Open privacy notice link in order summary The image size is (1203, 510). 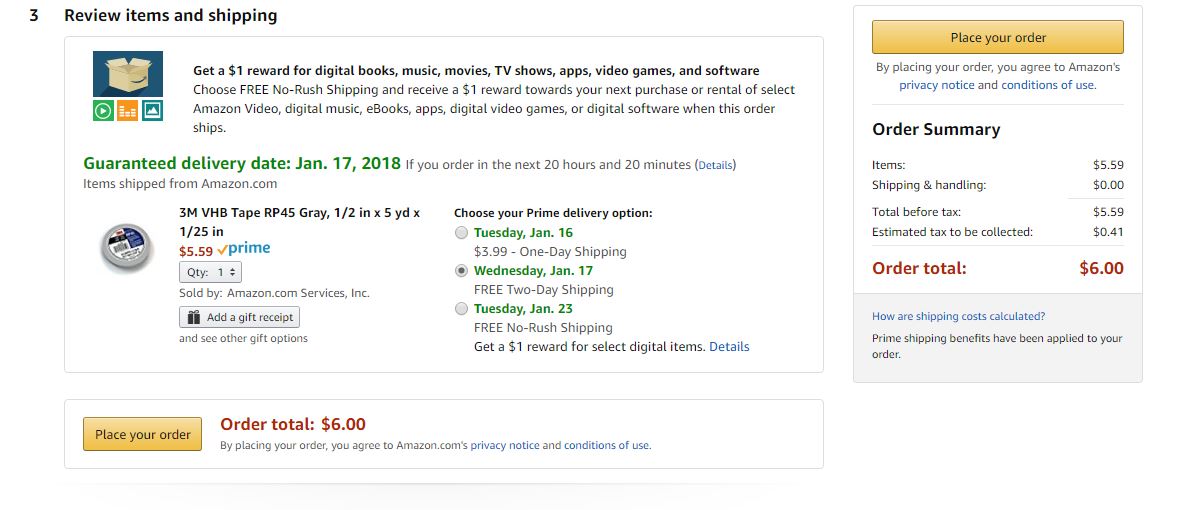936,85
